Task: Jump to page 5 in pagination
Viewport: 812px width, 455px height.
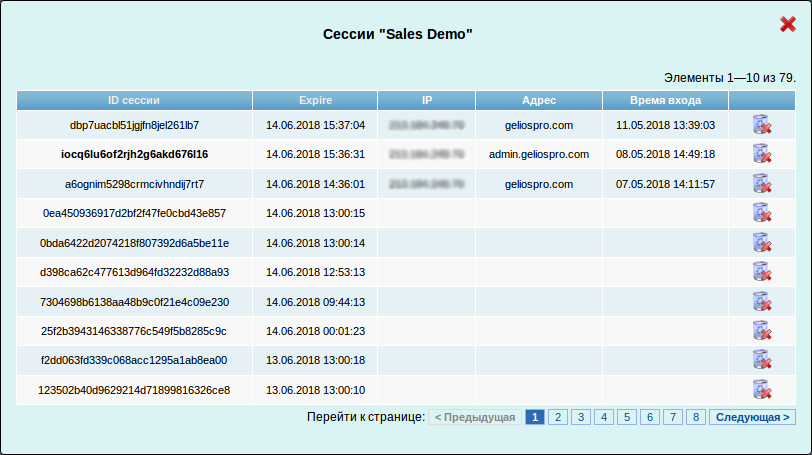Action: pyautogui.click(x=626, y=417)
